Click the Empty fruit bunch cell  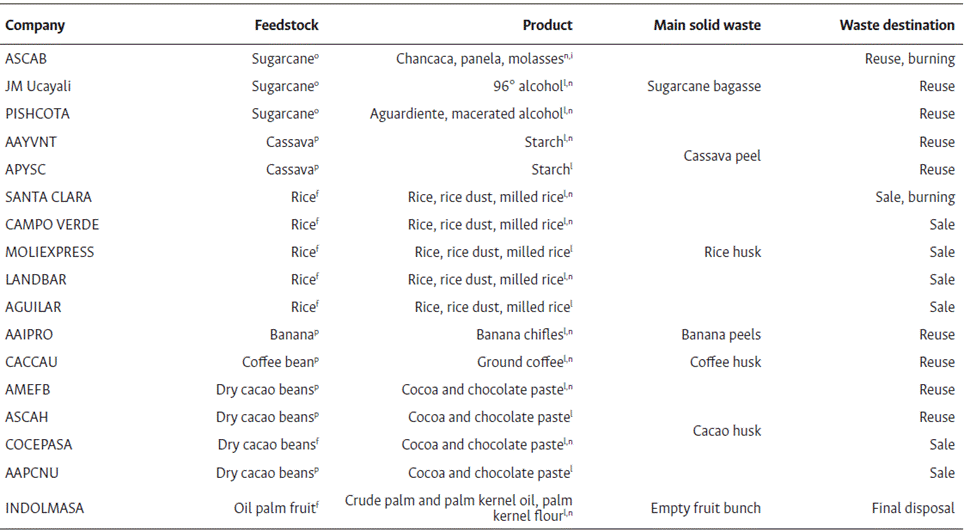tap(705, 508)
